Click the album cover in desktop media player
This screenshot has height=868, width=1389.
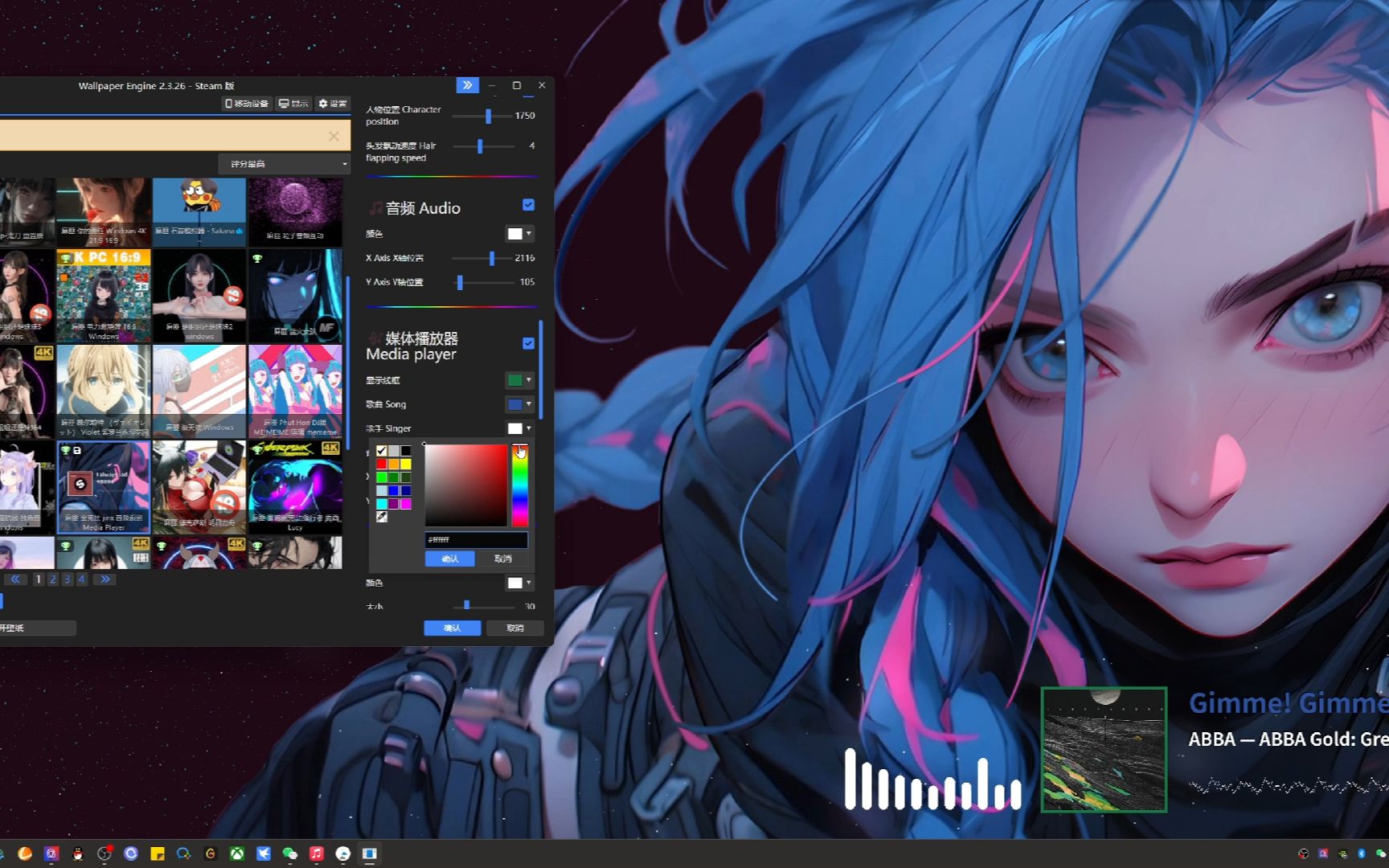point(1104,750)
